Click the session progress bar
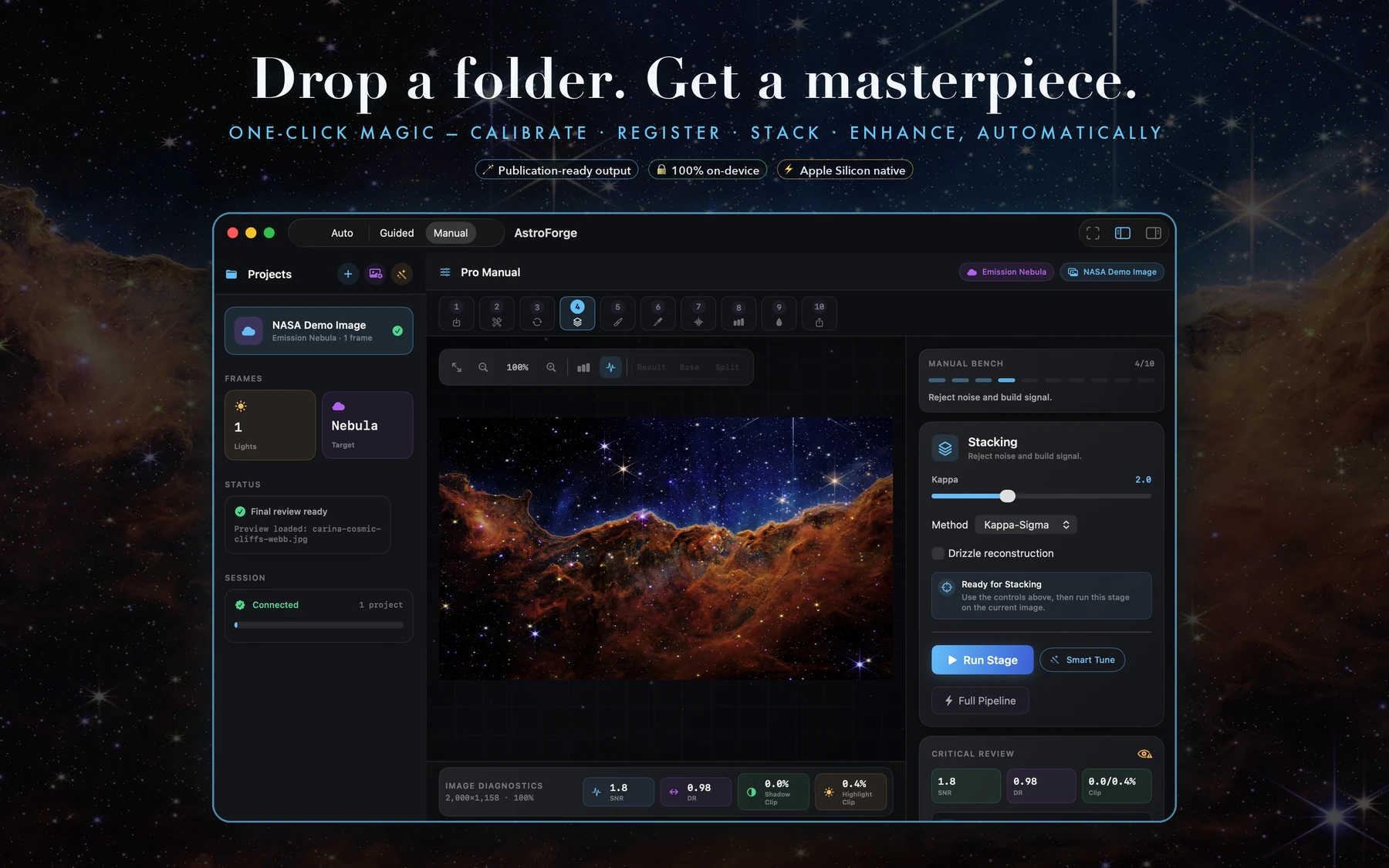The image size is (1389, 868). 319,625
